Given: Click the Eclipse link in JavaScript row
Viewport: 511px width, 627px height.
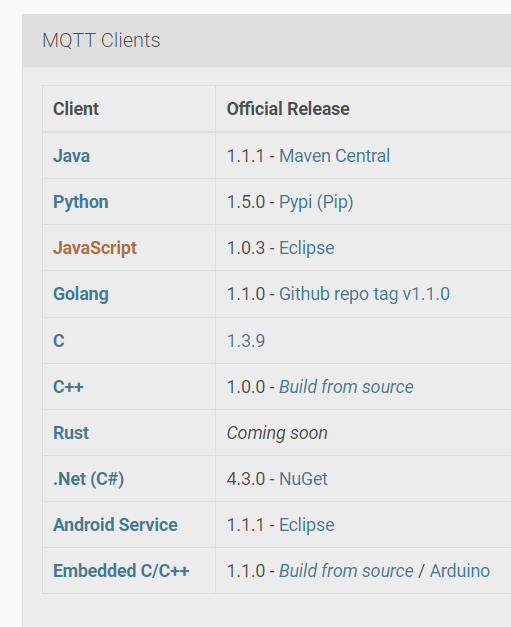Looking at the screenshot, I should point(307,248).
